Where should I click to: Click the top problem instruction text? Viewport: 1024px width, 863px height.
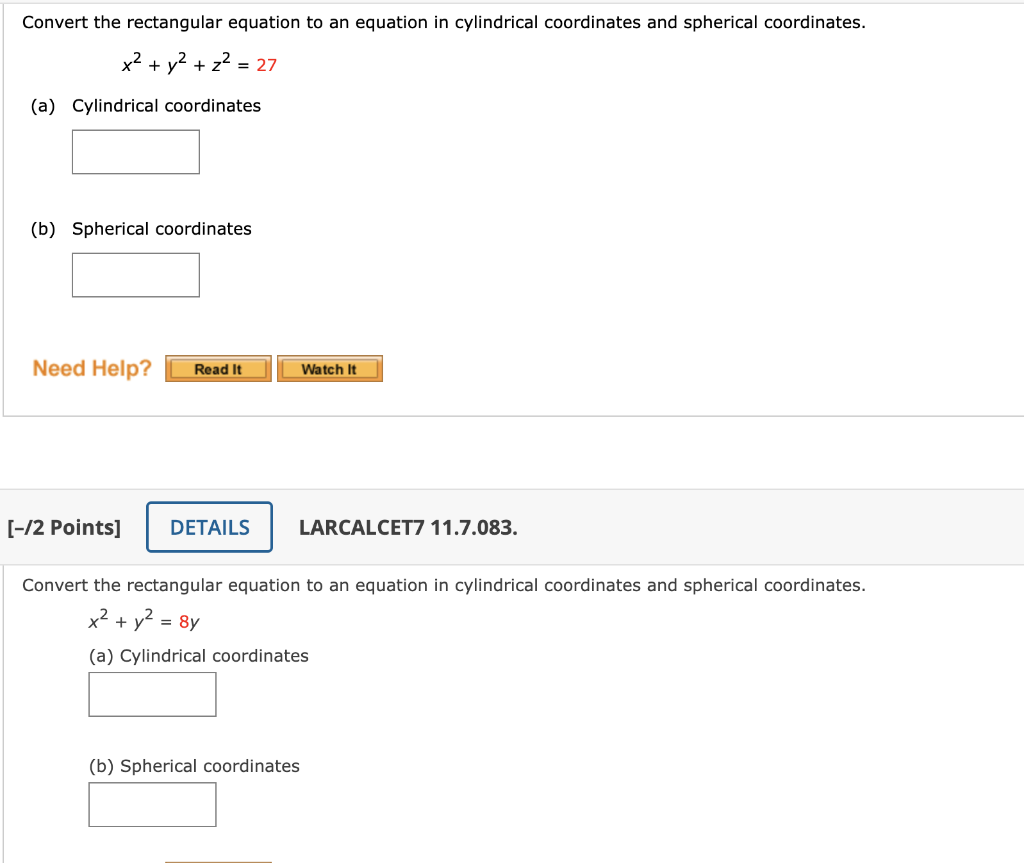pyautogui.click(x=444, y=22)
